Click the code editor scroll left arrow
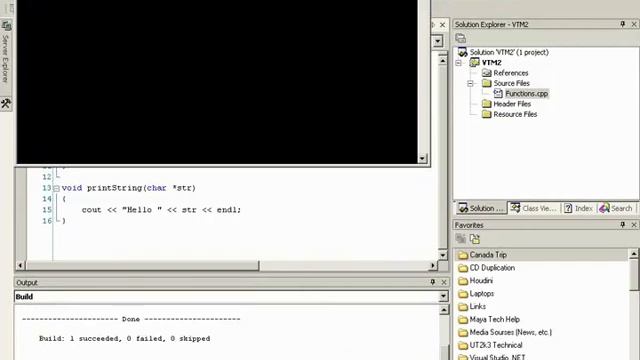The height and width of the screenshot is (360, 640). coord(20,265)
